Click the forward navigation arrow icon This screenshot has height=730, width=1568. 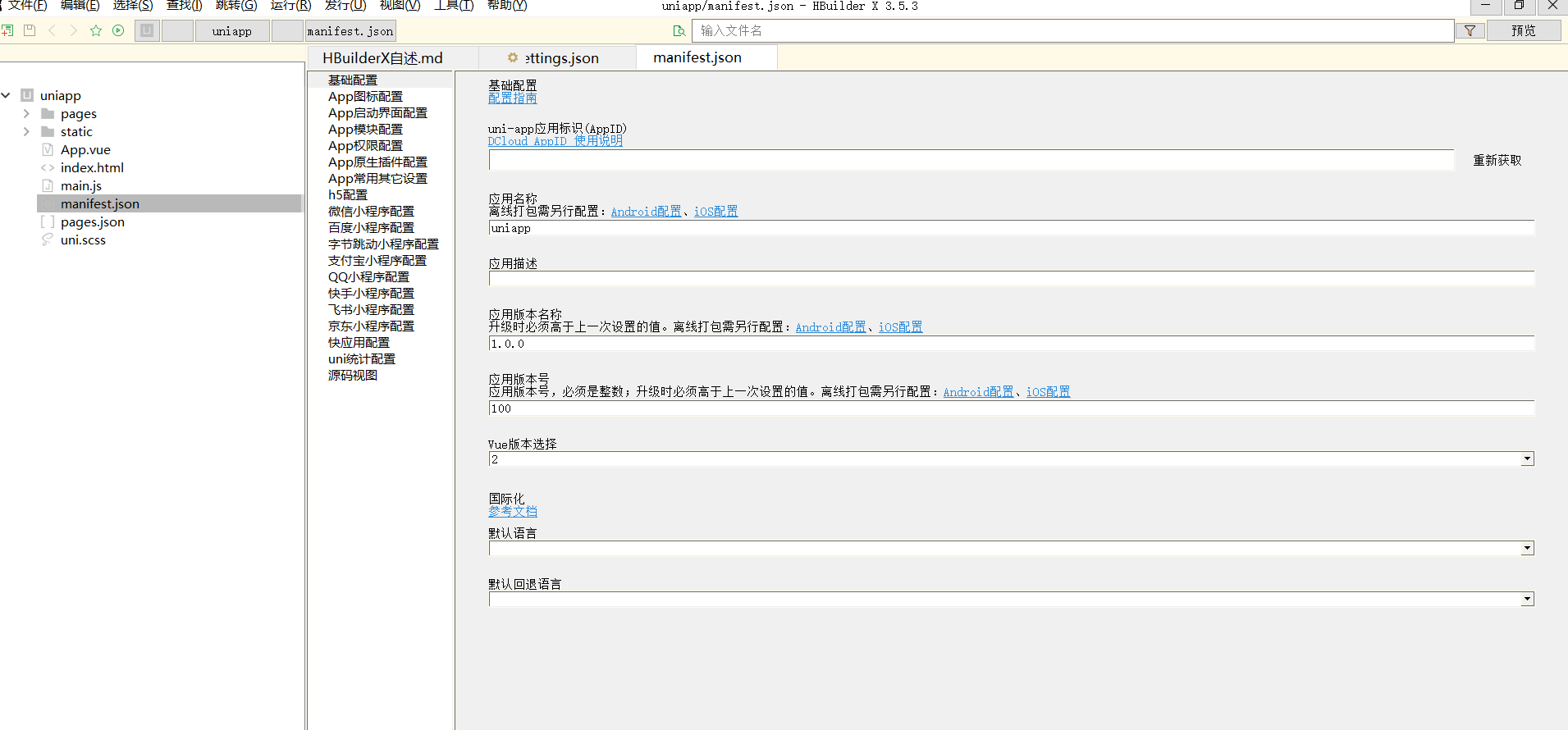pyautogui.click(x=74, y=30)
